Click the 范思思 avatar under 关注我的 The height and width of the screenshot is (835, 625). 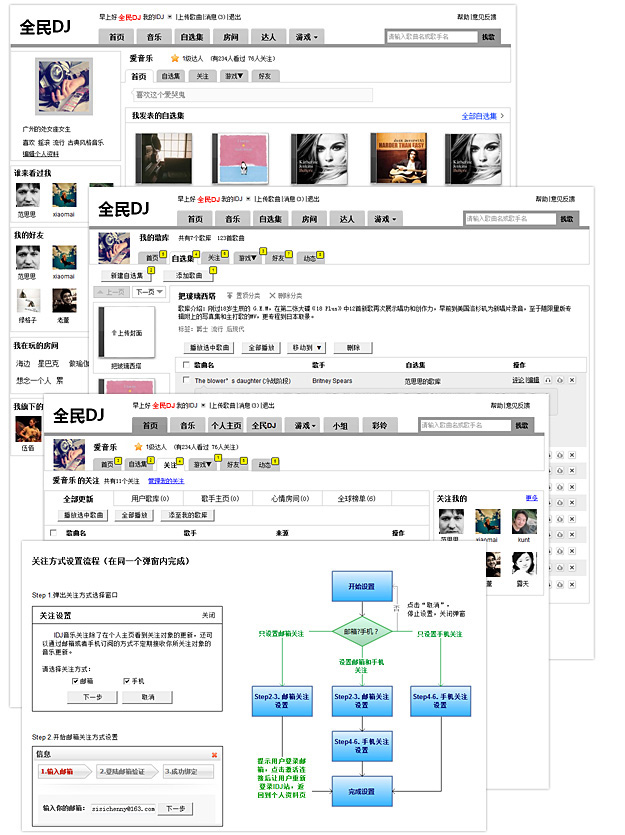coord(453,521)
